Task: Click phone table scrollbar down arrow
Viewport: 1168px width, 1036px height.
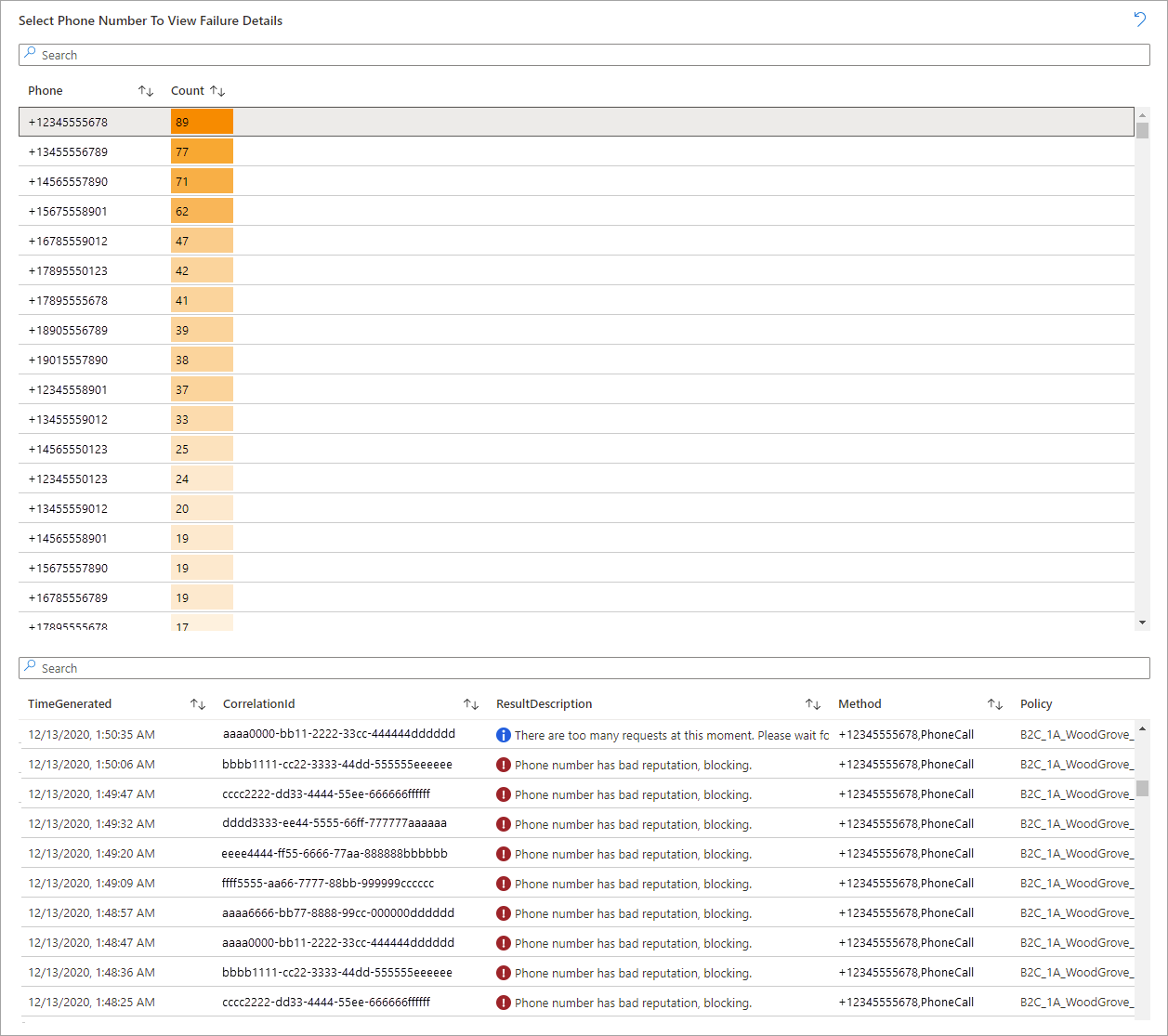Action: (1142, 622)
